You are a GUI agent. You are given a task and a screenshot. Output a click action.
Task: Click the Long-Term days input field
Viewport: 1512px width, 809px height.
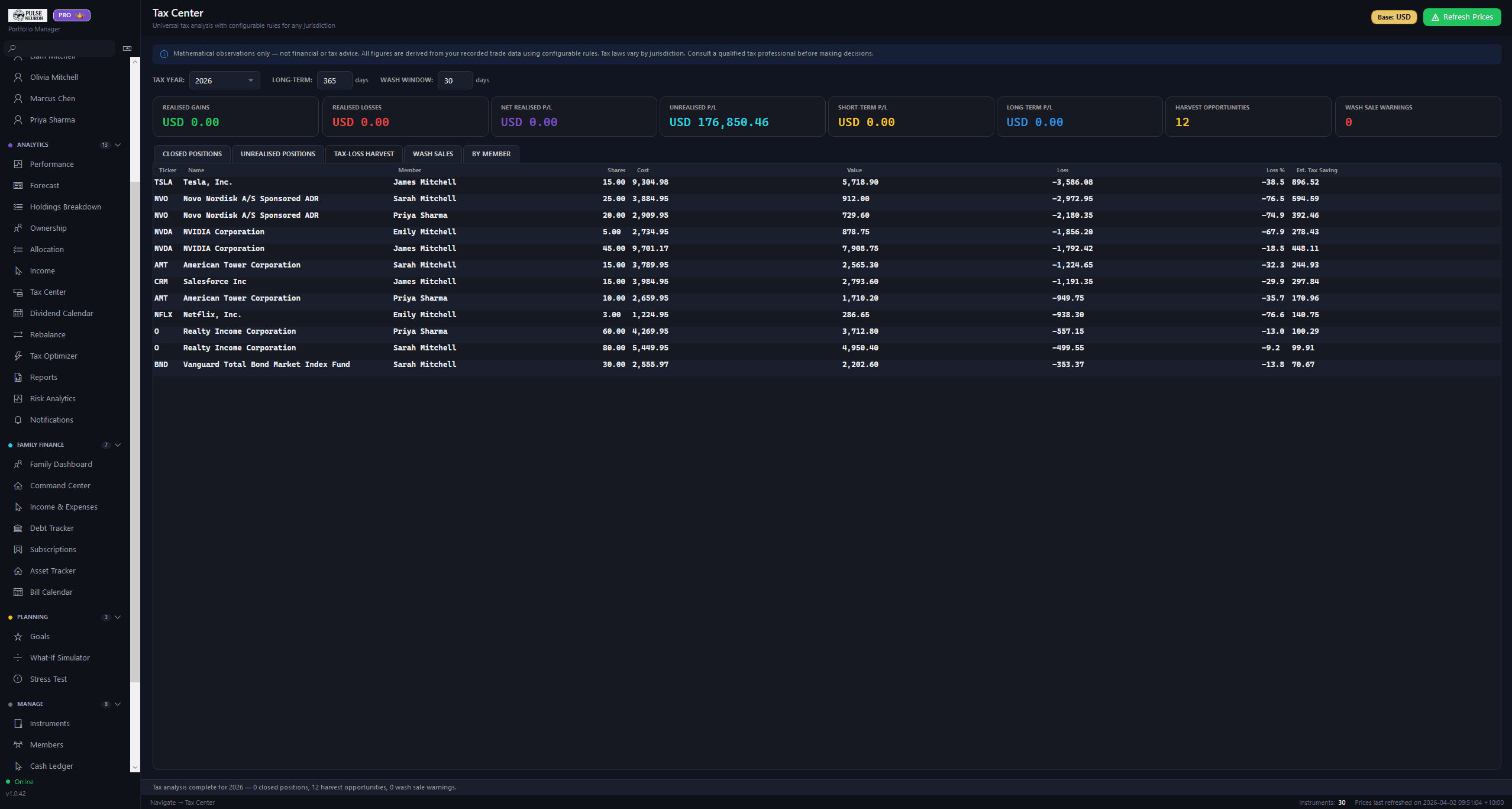(x=334, y=80)
